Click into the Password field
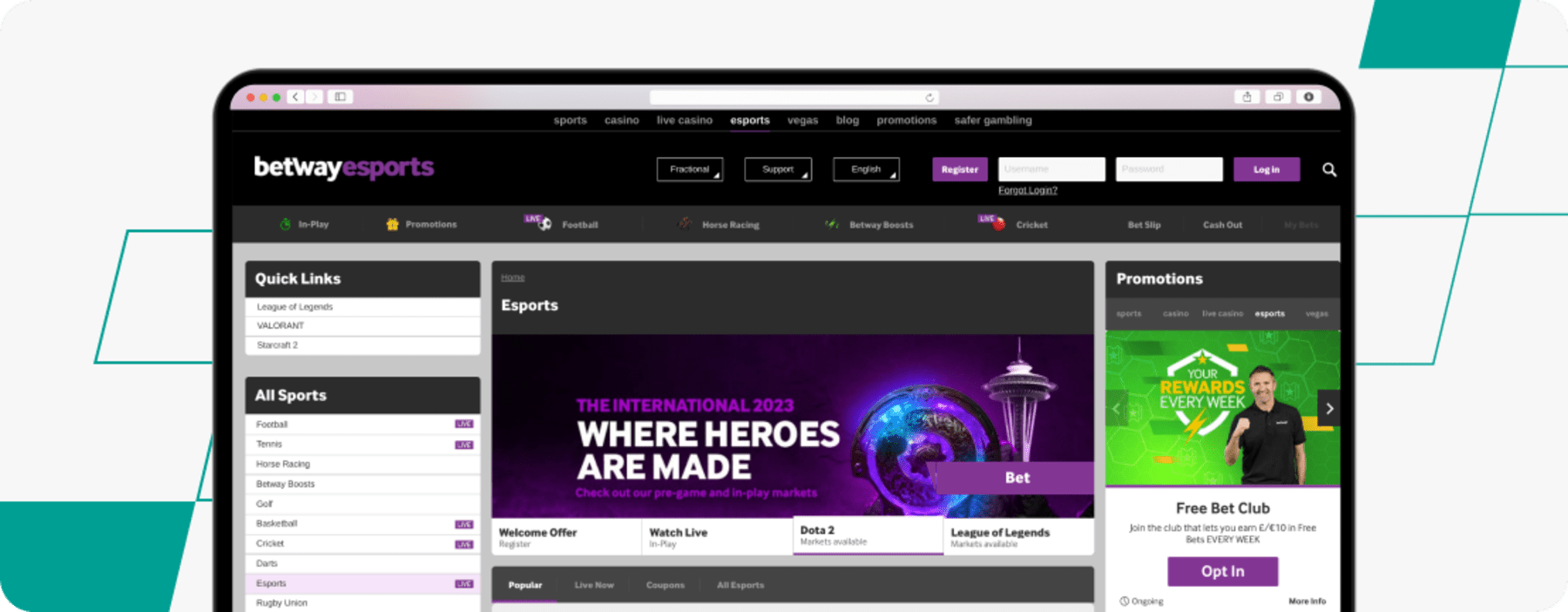The height and width of the screenshot is (612, 1568). point(1169,169)
